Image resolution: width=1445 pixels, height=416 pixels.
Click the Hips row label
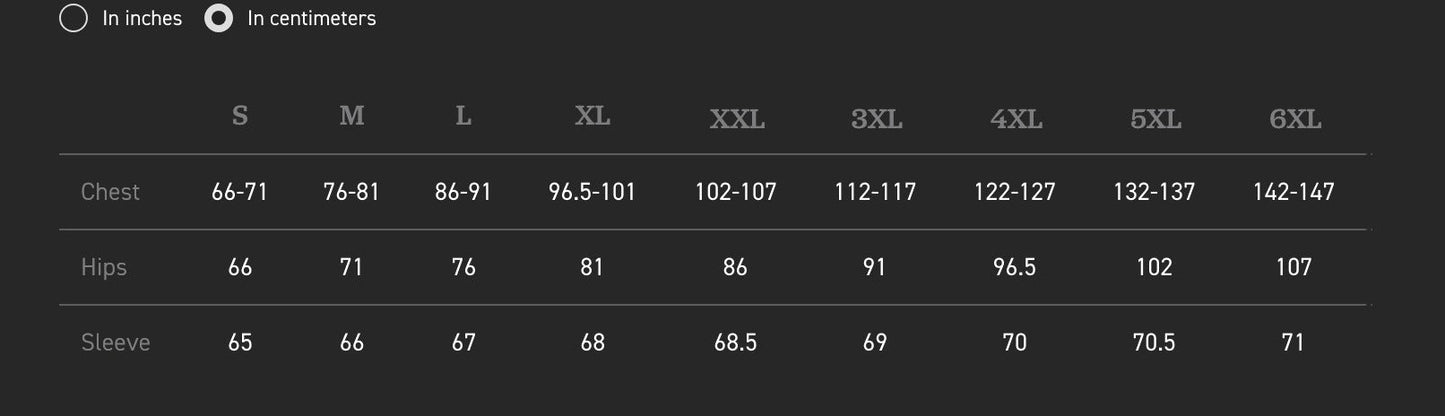click(104, 267)
